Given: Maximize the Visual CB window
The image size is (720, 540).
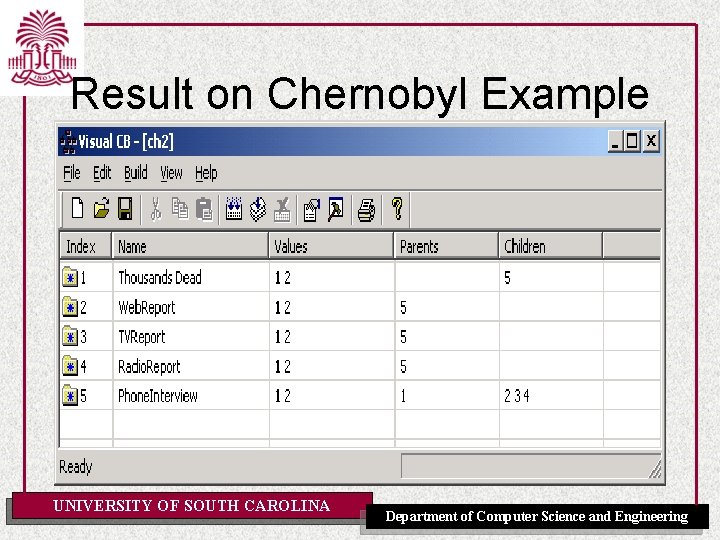Looking at the screenshot, I should tap(632, 141).
